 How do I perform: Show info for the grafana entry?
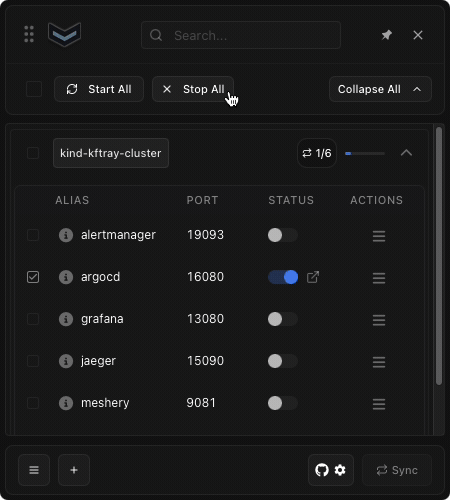click(66, 319)
